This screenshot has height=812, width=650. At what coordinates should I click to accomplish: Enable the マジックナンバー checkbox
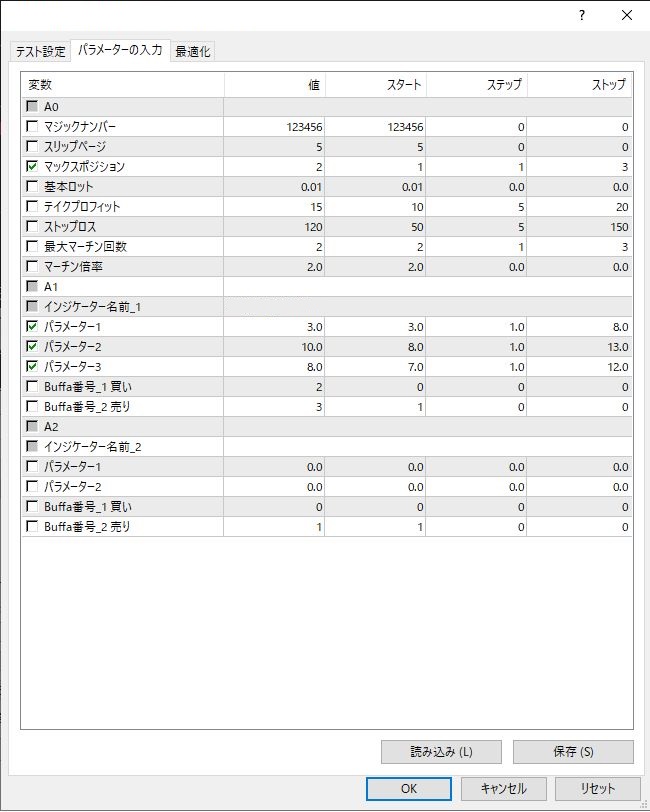click(33, 127)
